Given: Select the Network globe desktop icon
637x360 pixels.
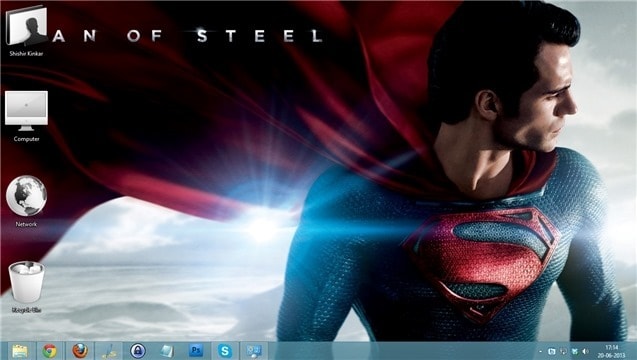Looking at the screenshot, I should click(x=26, y=196).
